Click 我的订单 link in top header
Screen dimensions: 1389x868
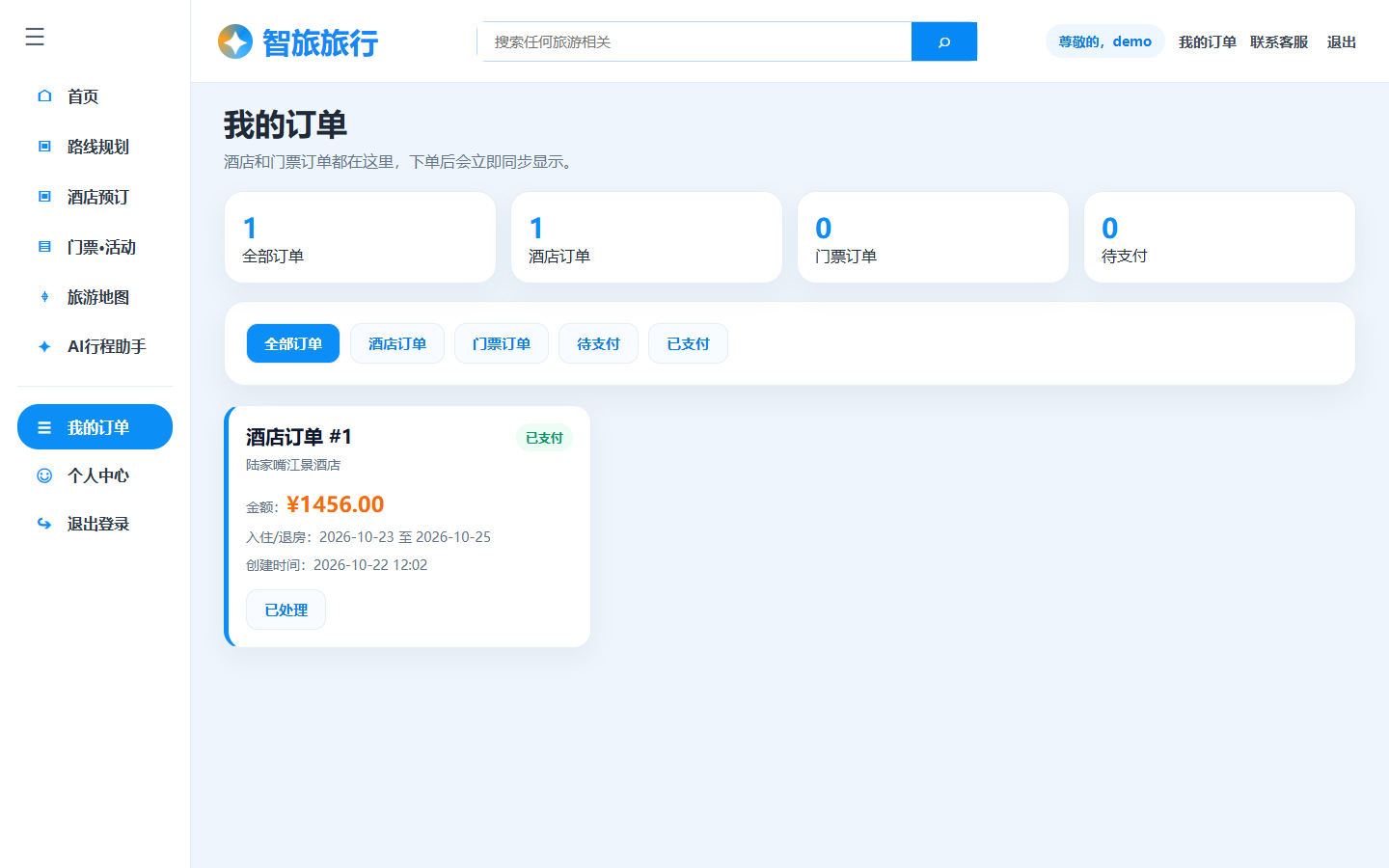point(1207,41)
